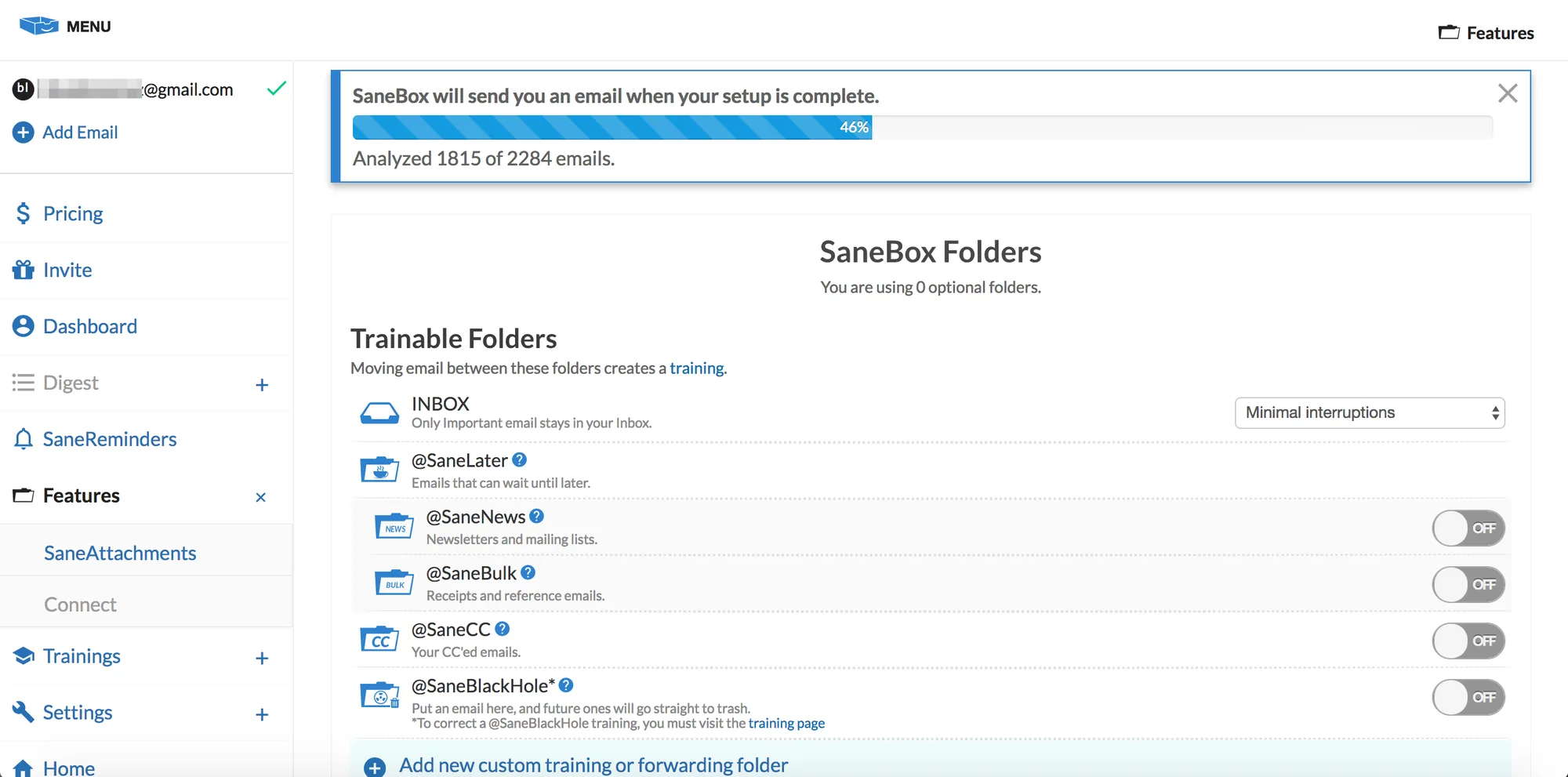
Task: Open the MENU
Action: coord(89,27)
